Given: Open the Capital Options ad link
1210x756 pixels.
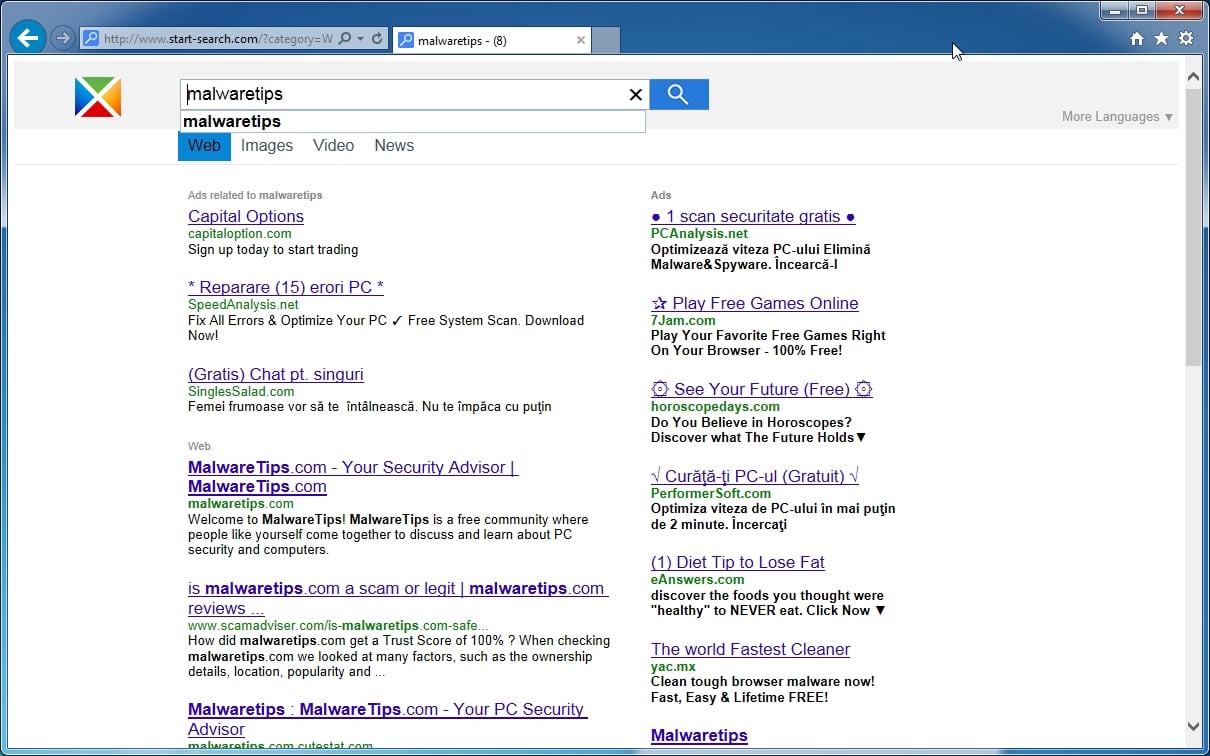Looking at the screenshot, I should coord(246,216).
